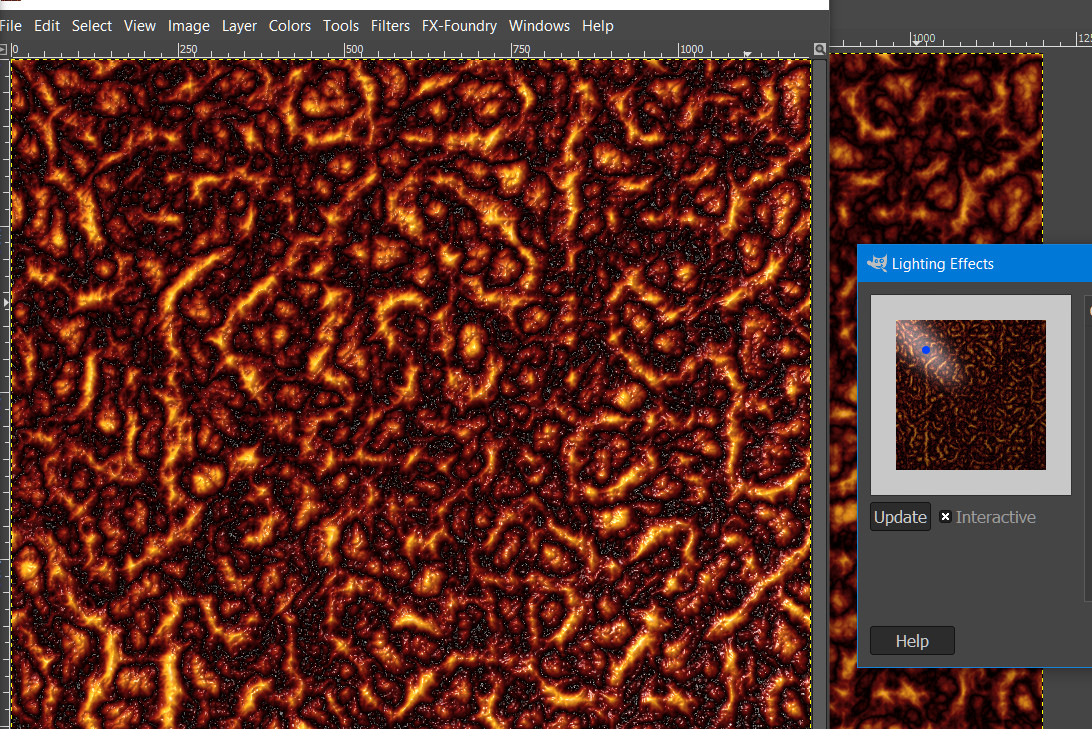Open the Tools menu
The image size is (1092, 729).
[x=341, y=26]
